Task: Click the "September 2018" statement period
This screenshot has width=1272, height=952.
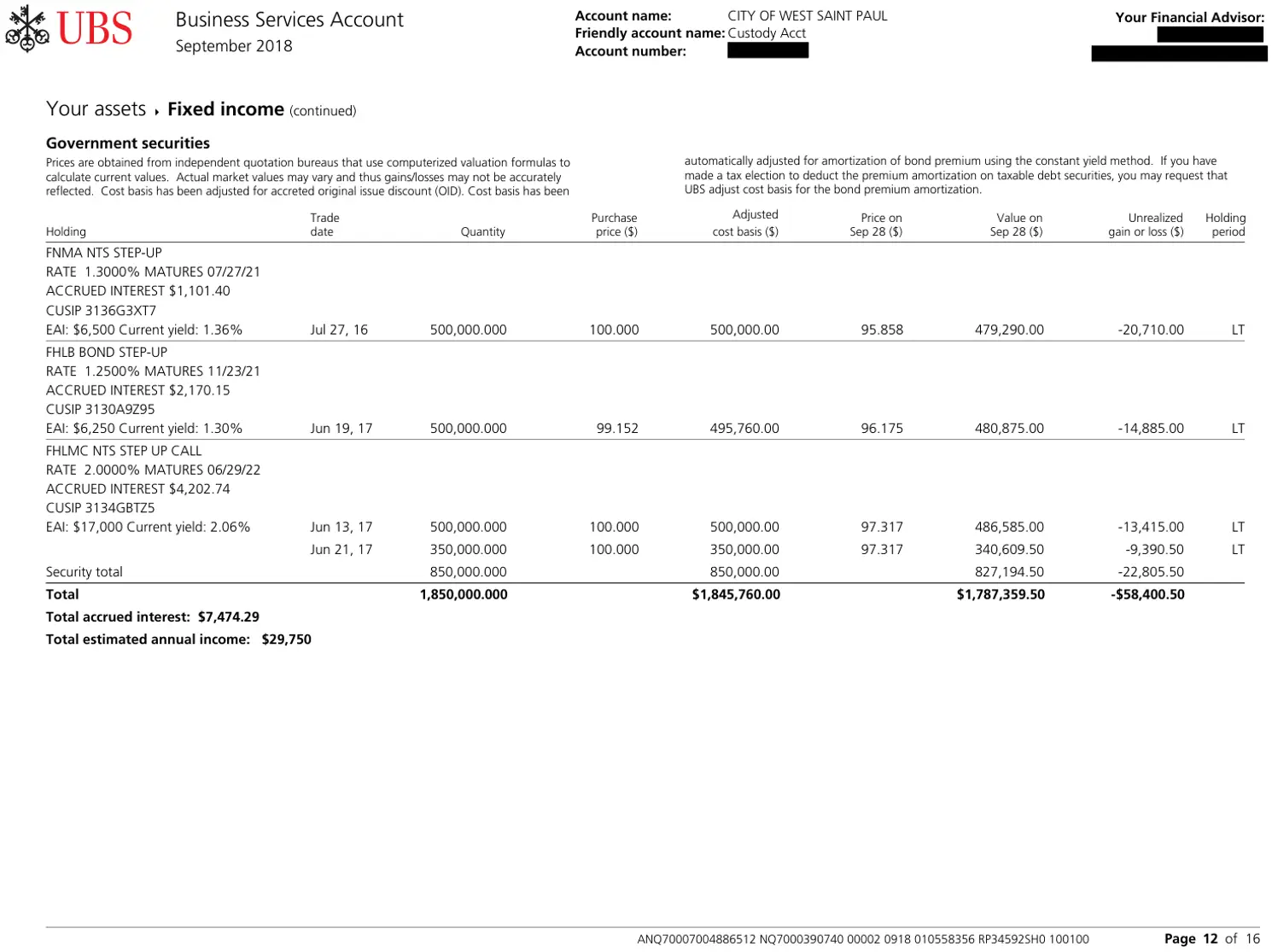Action: [x=234, y=46]
